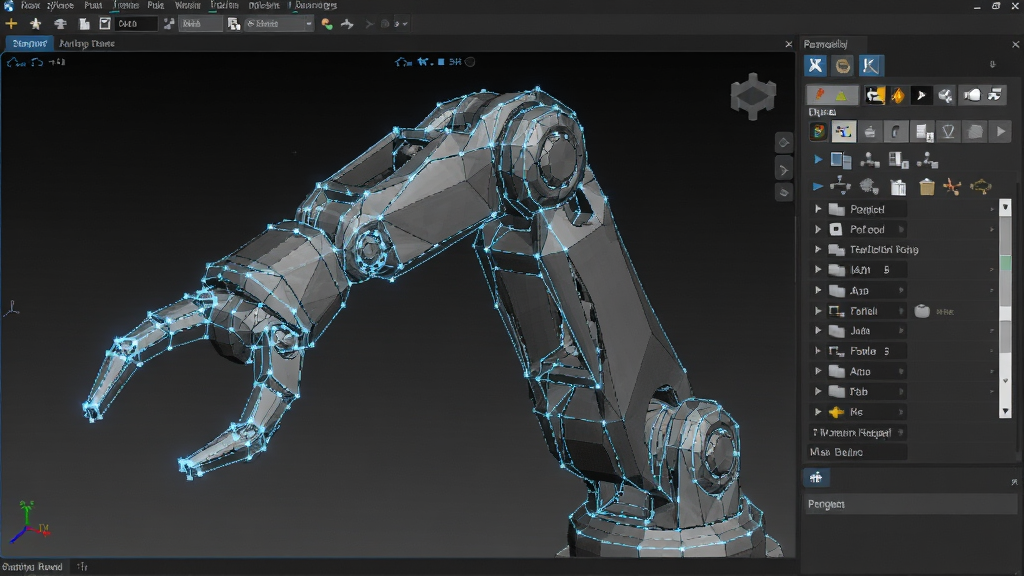Click the grey play triangle button in panel
Image resolution: width=1024 pixels, height=576 pixels.
pos(1000,132)
